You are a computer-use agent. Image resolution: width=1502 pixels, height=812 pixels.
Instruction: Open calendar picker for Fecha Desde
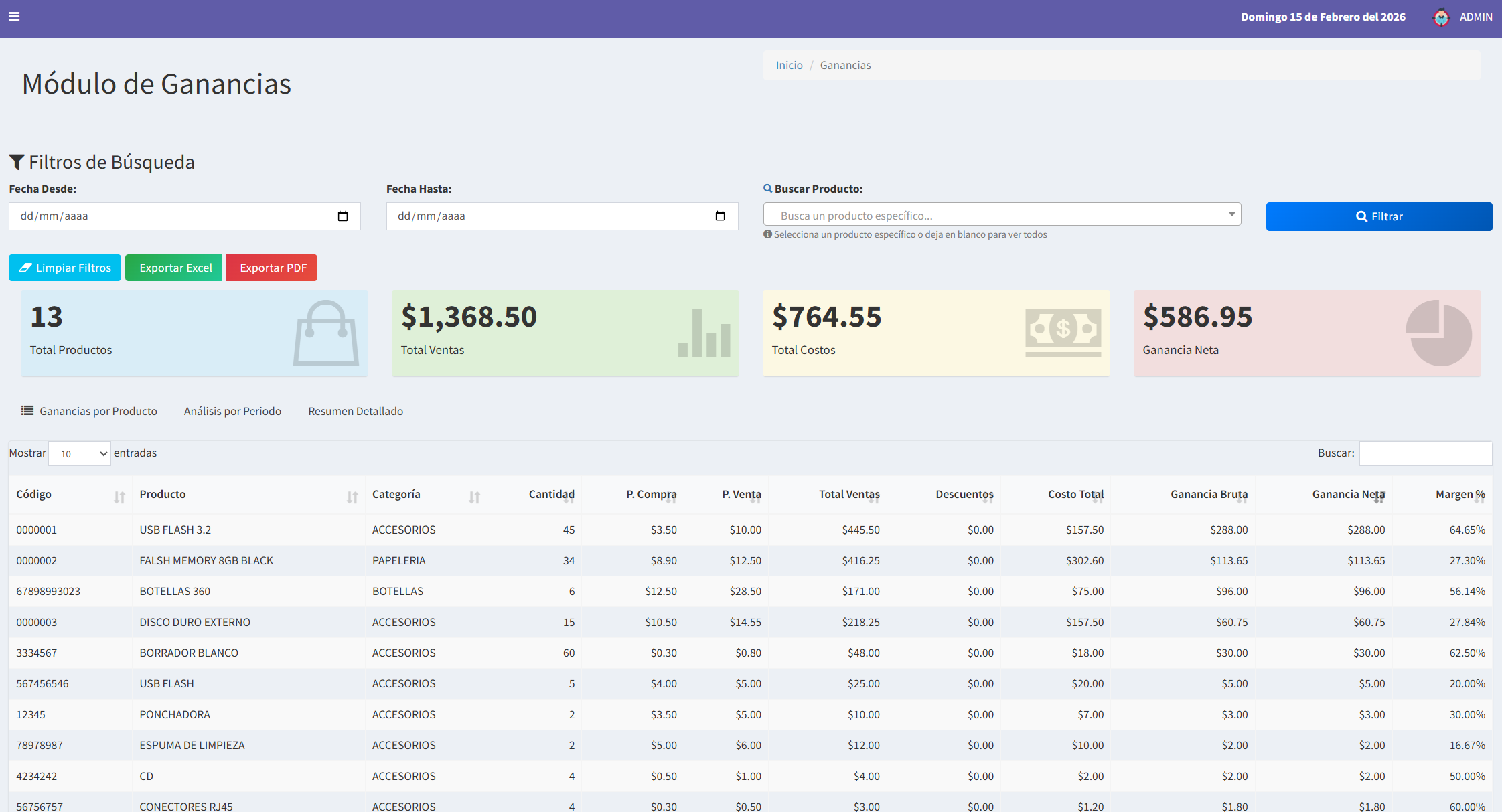(343, 216)
